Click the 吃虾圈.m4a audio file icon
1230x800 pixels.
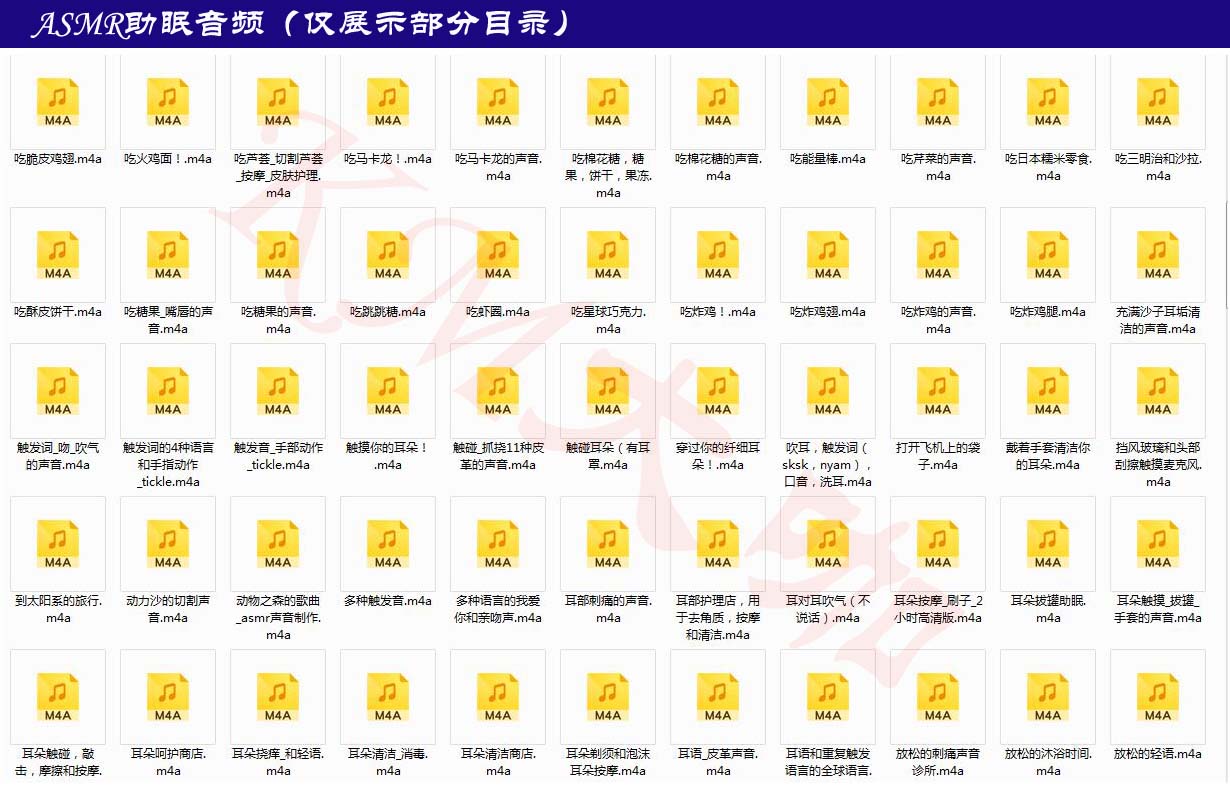tap(498, 256)
